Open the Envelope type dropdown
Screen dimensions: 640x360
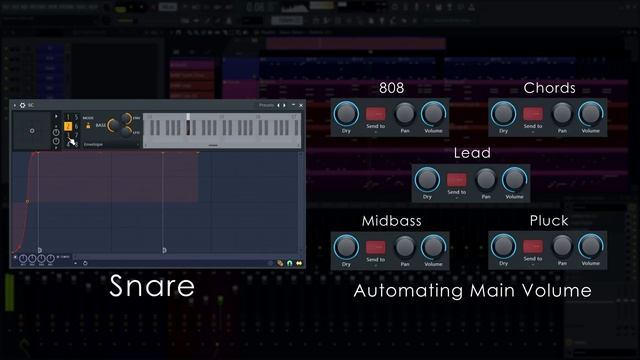point(111,144)
